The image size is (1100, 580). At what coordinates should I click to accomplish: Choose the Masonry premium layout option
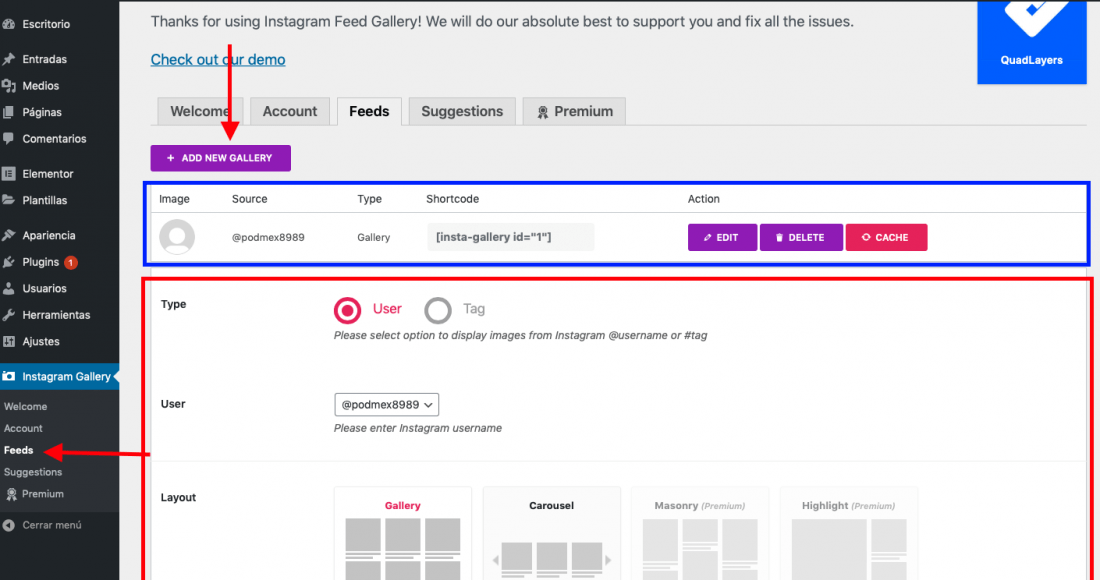pyautogui.click(x=700, y=534)
